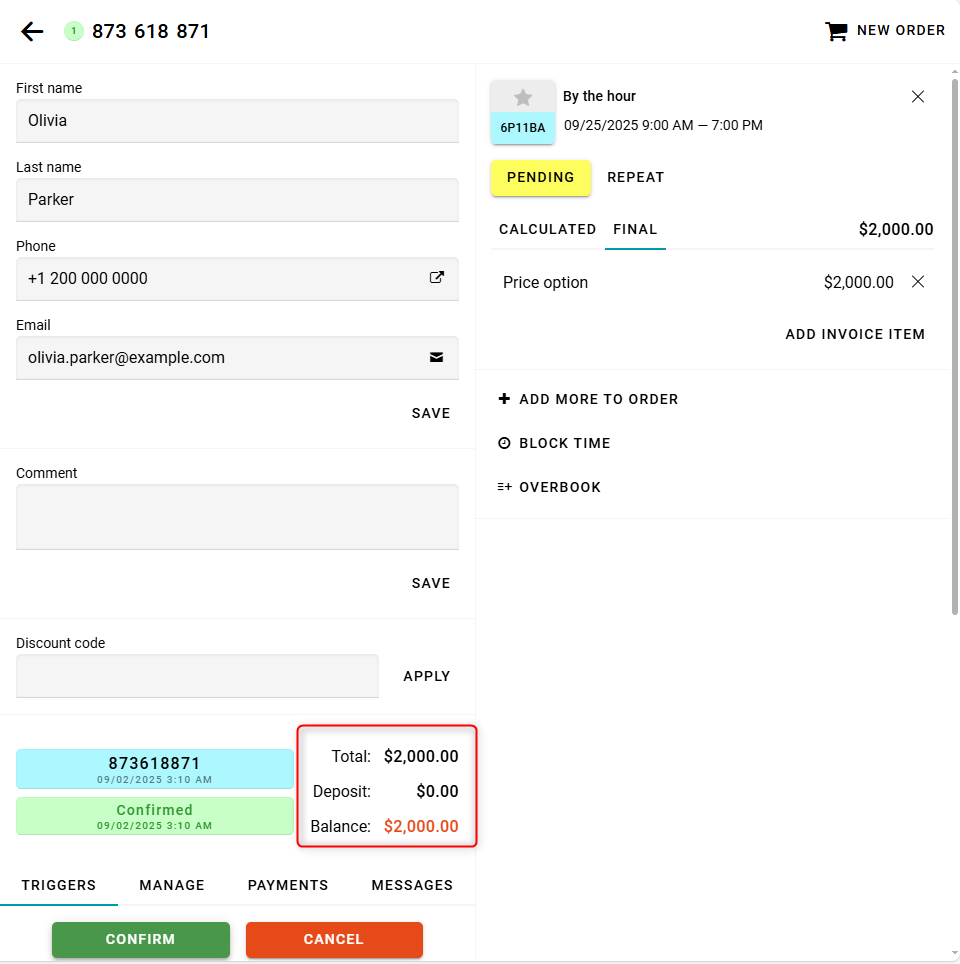The width and height of the screenshot is (960, 964).
Task: Open the MANAGE tab
Action: 172,885
